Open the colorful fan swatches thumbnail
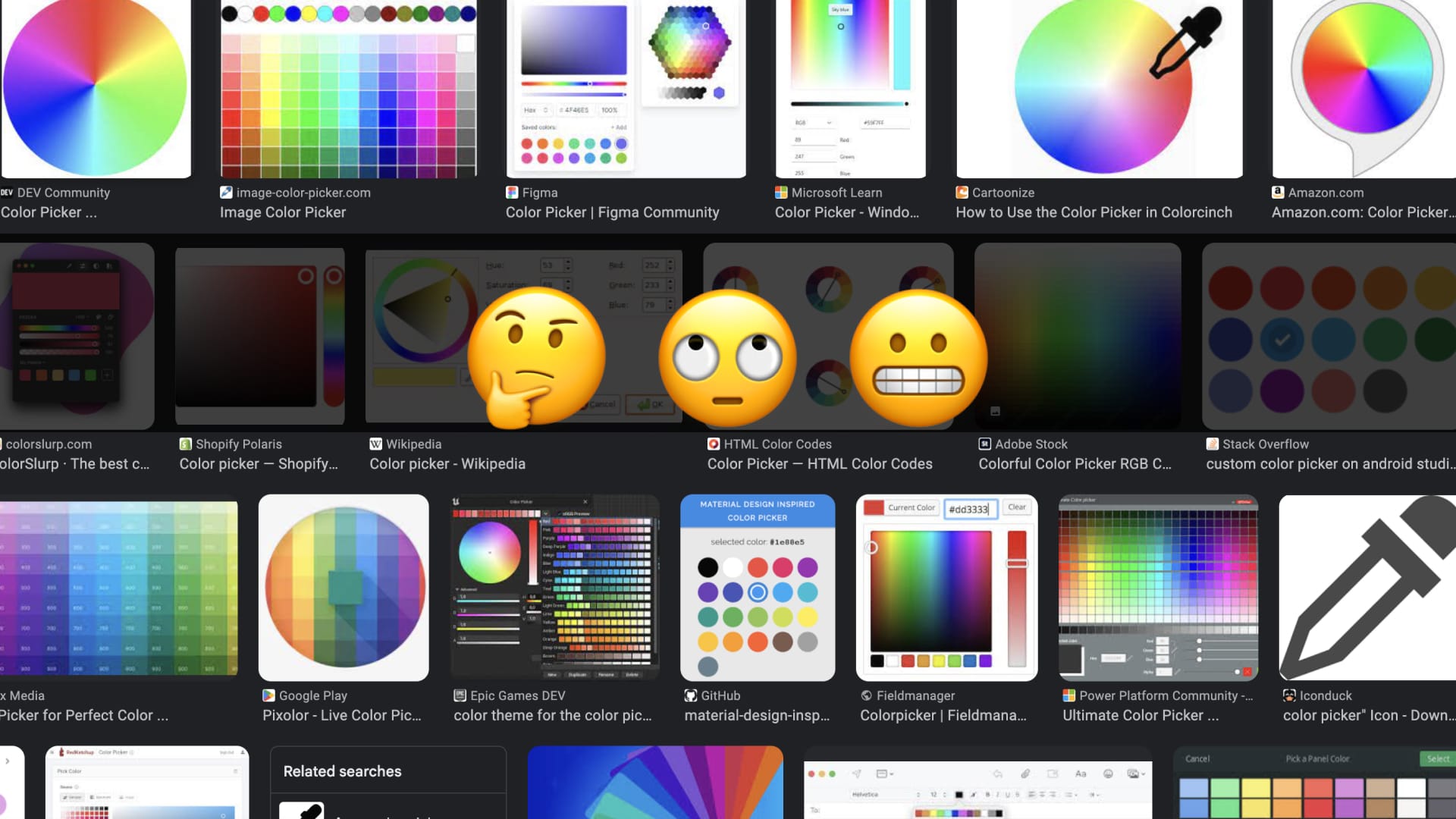1456x819 pixels. tap(655, 783)
